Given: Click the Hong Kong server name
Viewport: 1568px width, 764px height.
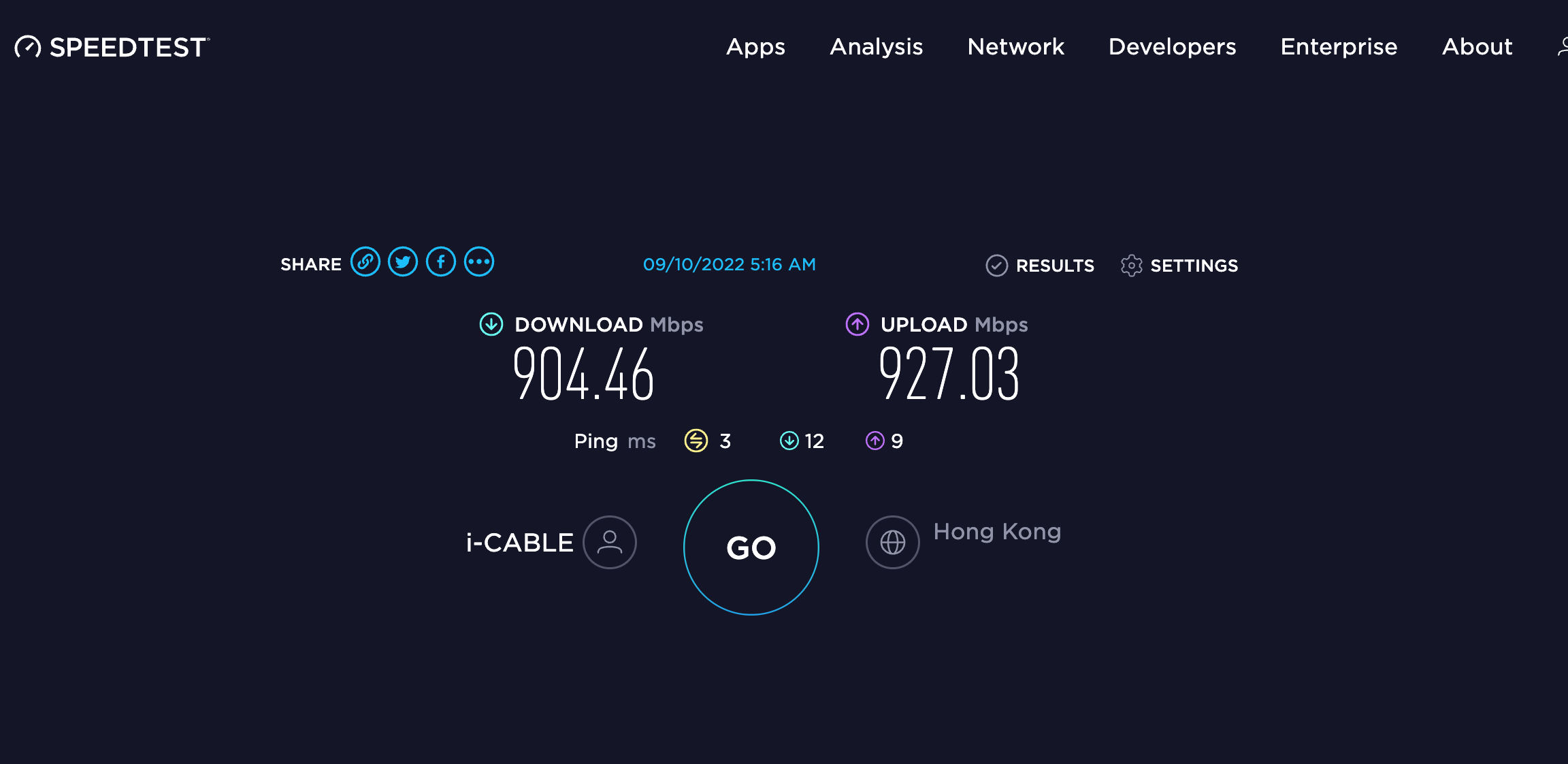Looking at the screenshot, I should [x=997, y=532].
